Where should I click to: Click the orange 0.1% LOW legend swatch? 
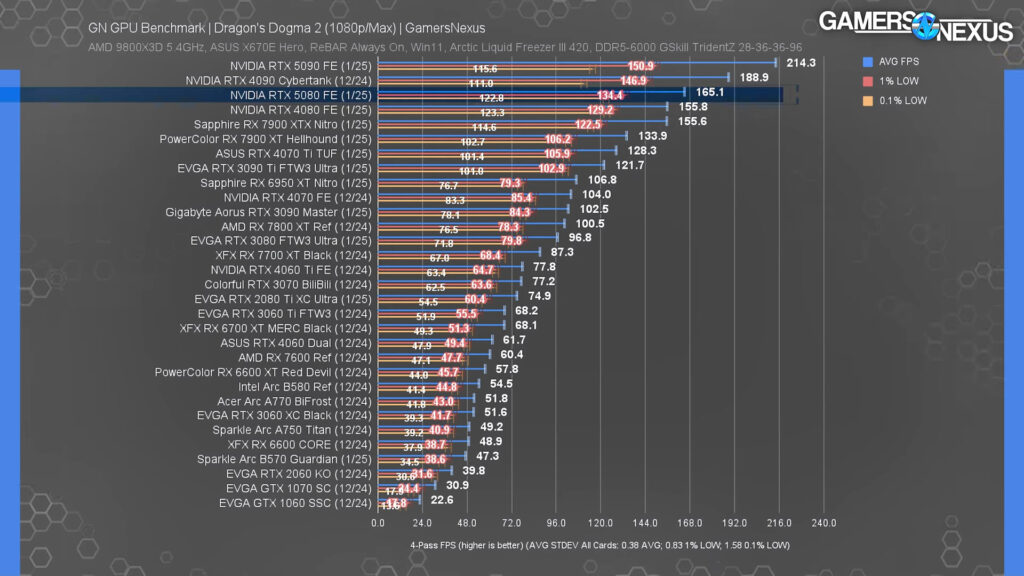click(868, 101)
